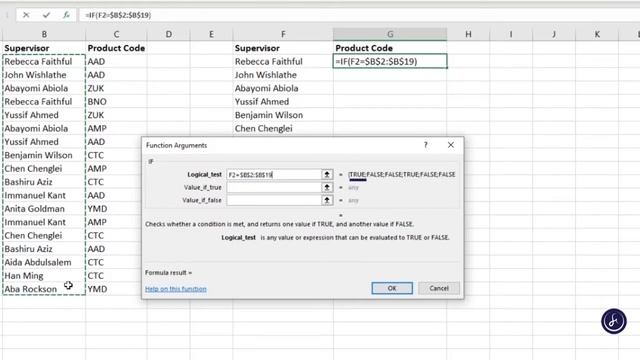Cancel the formula entry in formula bar
The height and width of the screenshot is (360, 640).
click(26, 15)
